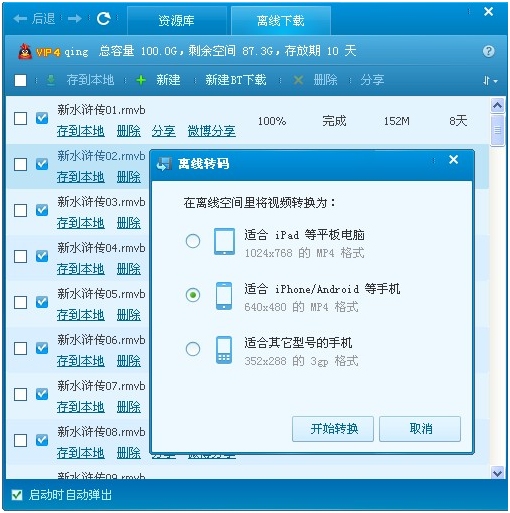The width and height of the screenshot is (510, 513).
Task: Click the iPad tablet icon
Action: pyautogui.click(x=224, y=241)
